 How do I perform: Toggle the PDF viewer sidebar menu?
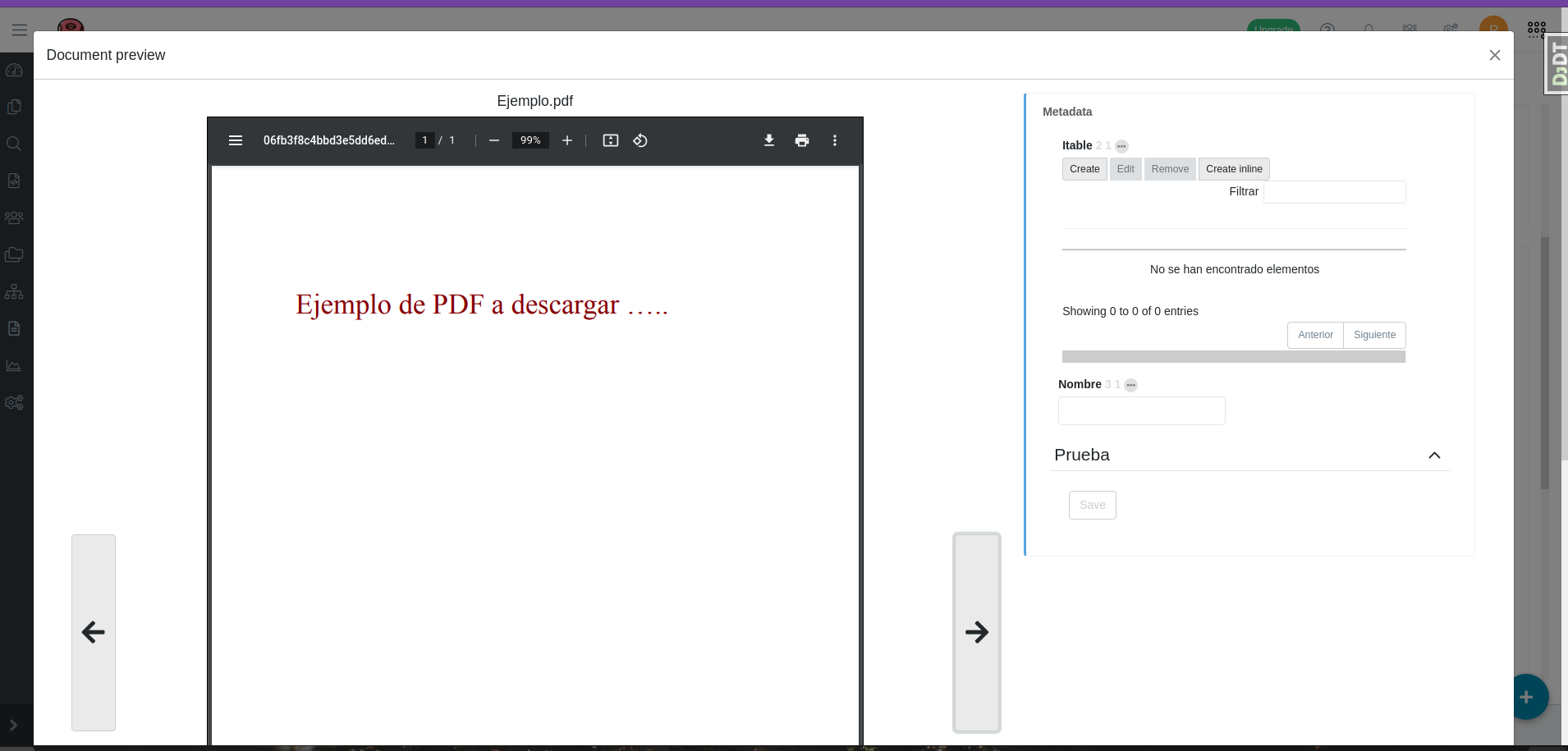[236, 140]
